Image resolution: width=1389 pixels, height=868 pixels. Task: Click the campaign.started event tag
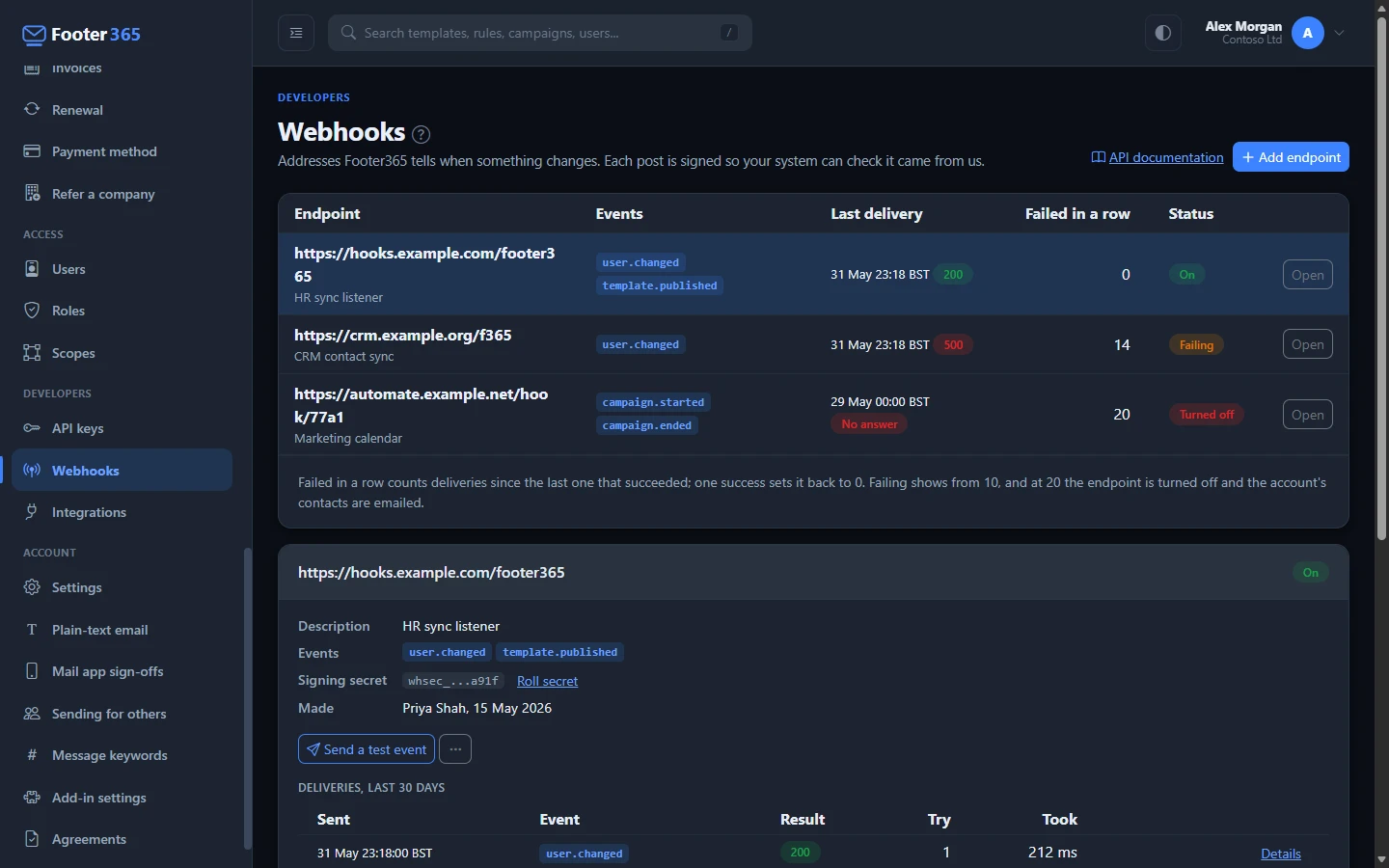653,402
